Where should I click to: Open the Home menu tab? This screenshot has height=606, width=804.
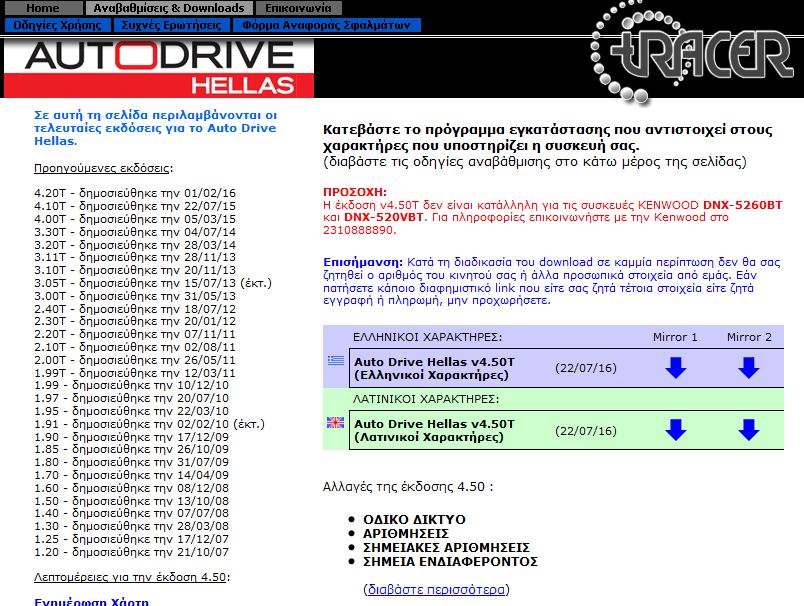[x=43, y=8]
